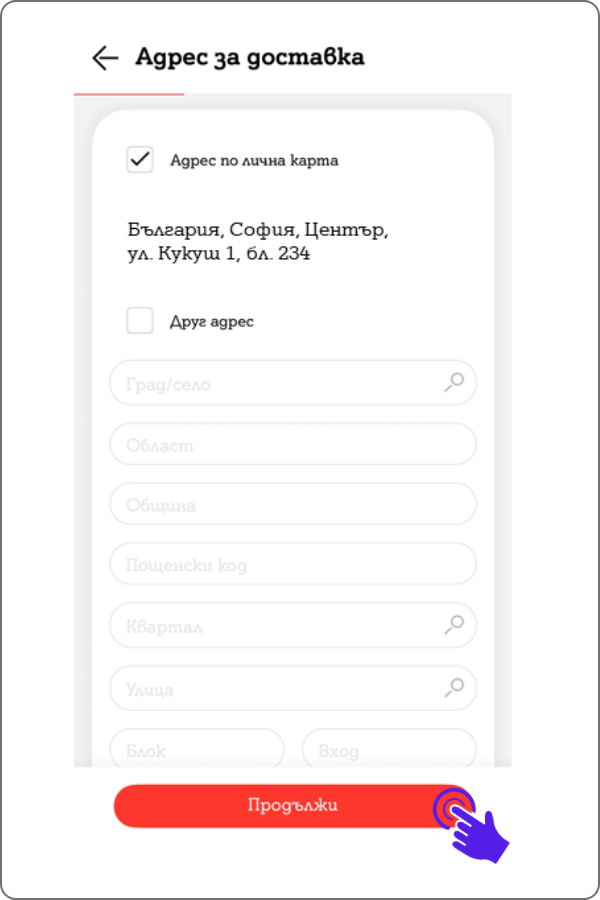The height and width of the screenshot is (900, 600).
Task: Uncheck the Адрес по лична карта checkbox
Action: tap(140, 160)
